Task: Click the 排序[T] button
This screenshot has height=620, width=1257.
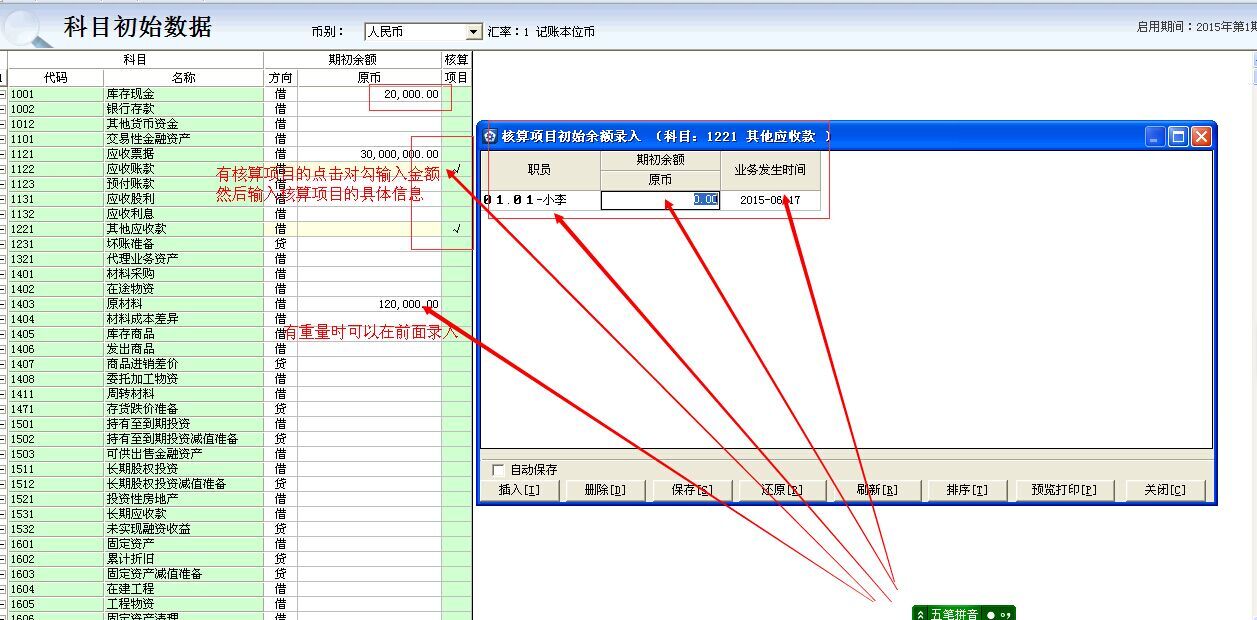Action: pos(965,492)
